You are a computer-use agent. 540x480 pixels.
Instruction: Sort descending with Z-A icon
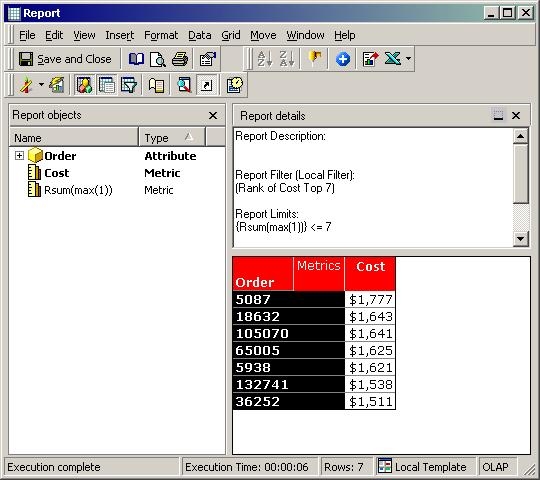point(287,59)
